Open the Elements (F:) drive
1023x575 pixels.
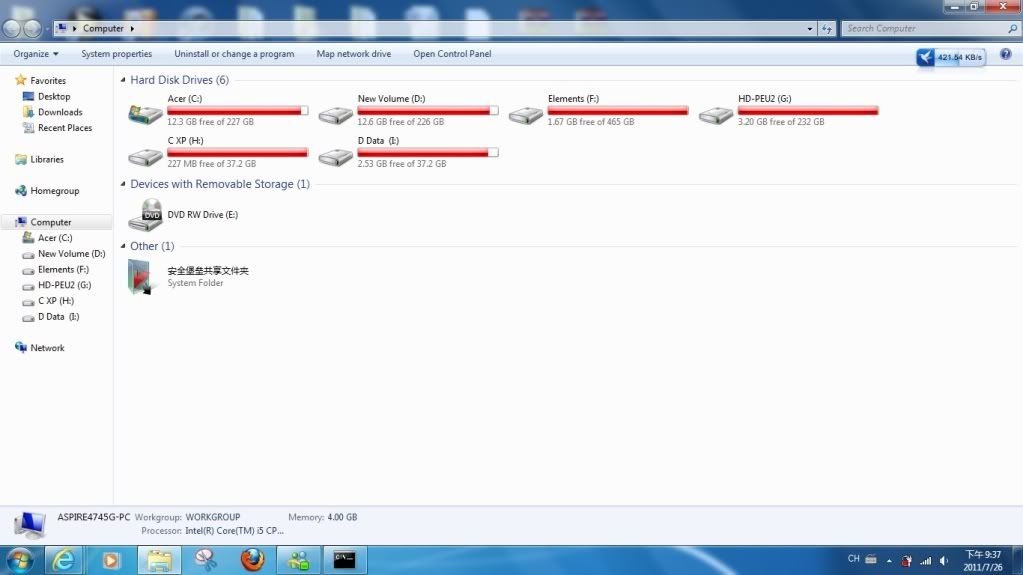point(526,114)
